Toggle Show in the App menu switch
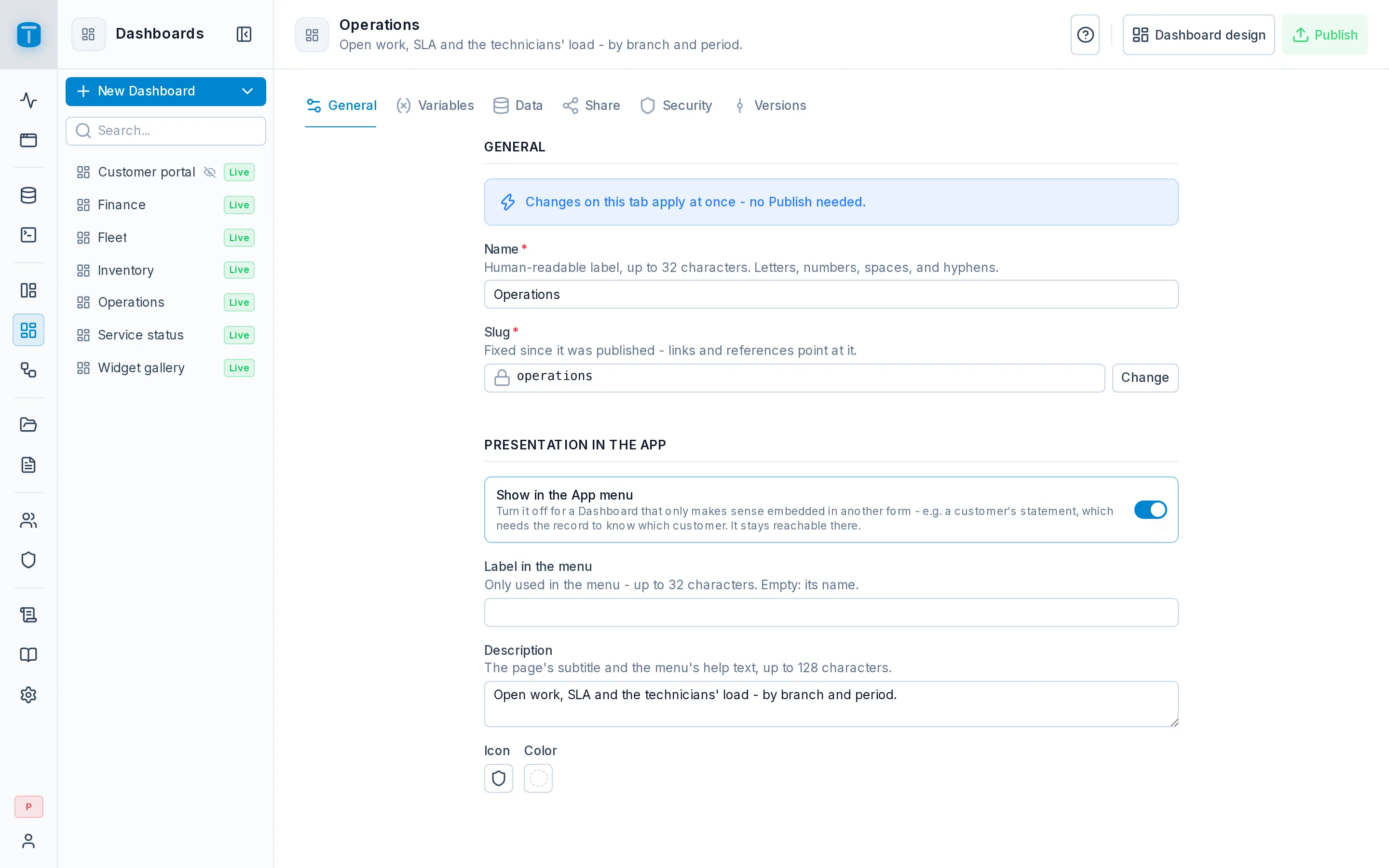Screen dimensions: 1389x868 (x=1150, y=510)
